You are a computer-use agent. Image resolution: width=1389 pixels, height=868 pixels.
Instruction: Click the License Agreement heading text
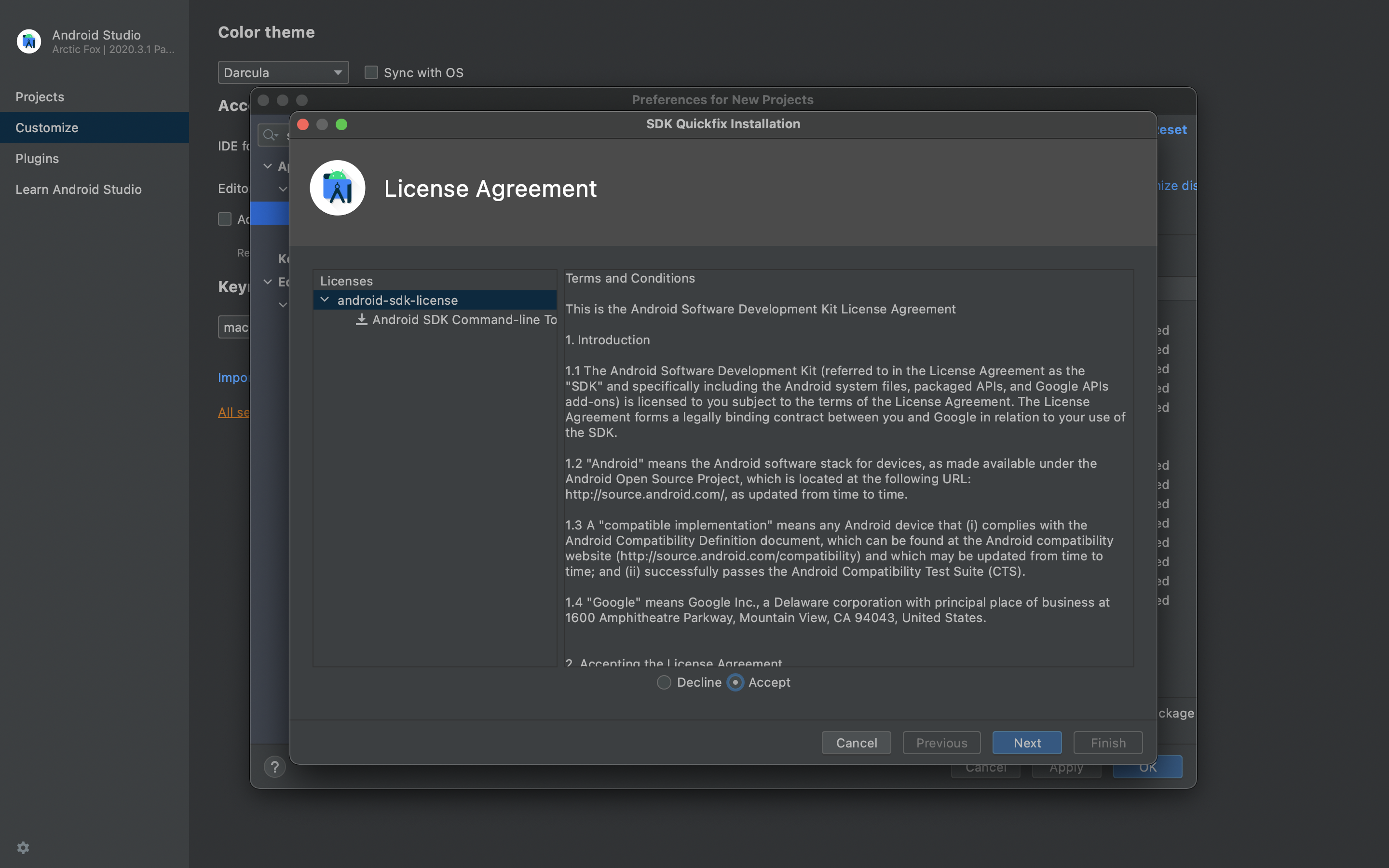click(490, 188)
